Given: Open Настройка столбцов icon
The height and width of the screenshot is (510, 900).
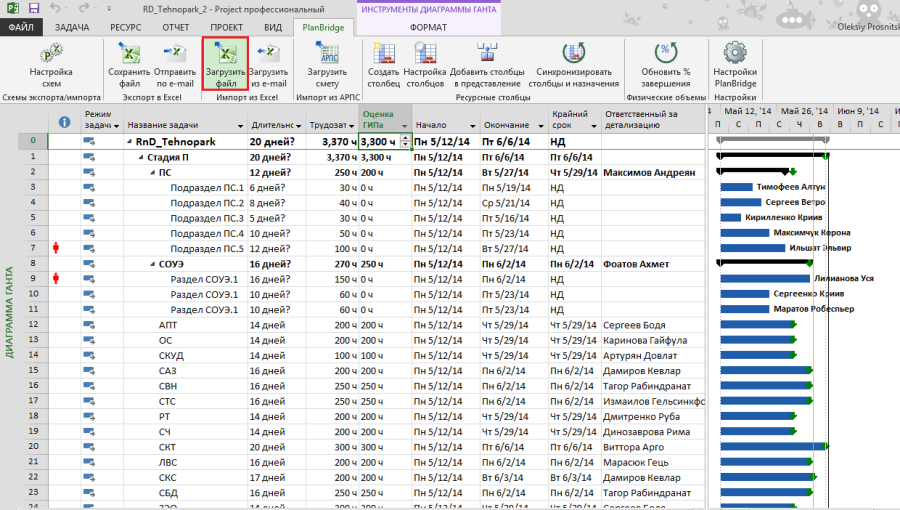Looking at the screenshot, I should click(425, 65).
